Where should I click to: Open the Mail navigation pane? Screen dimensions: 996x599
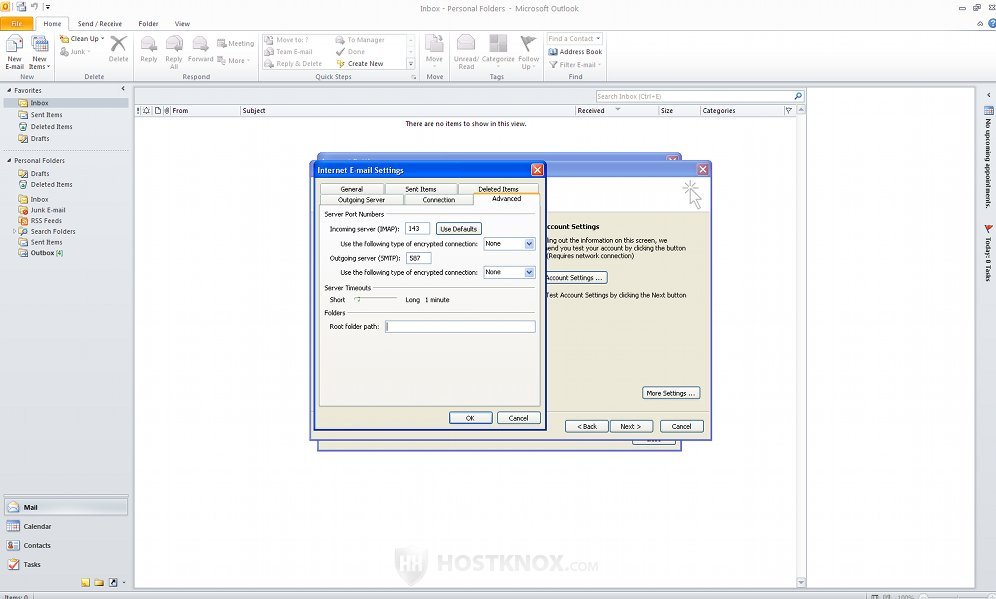[x=66, y=507]
